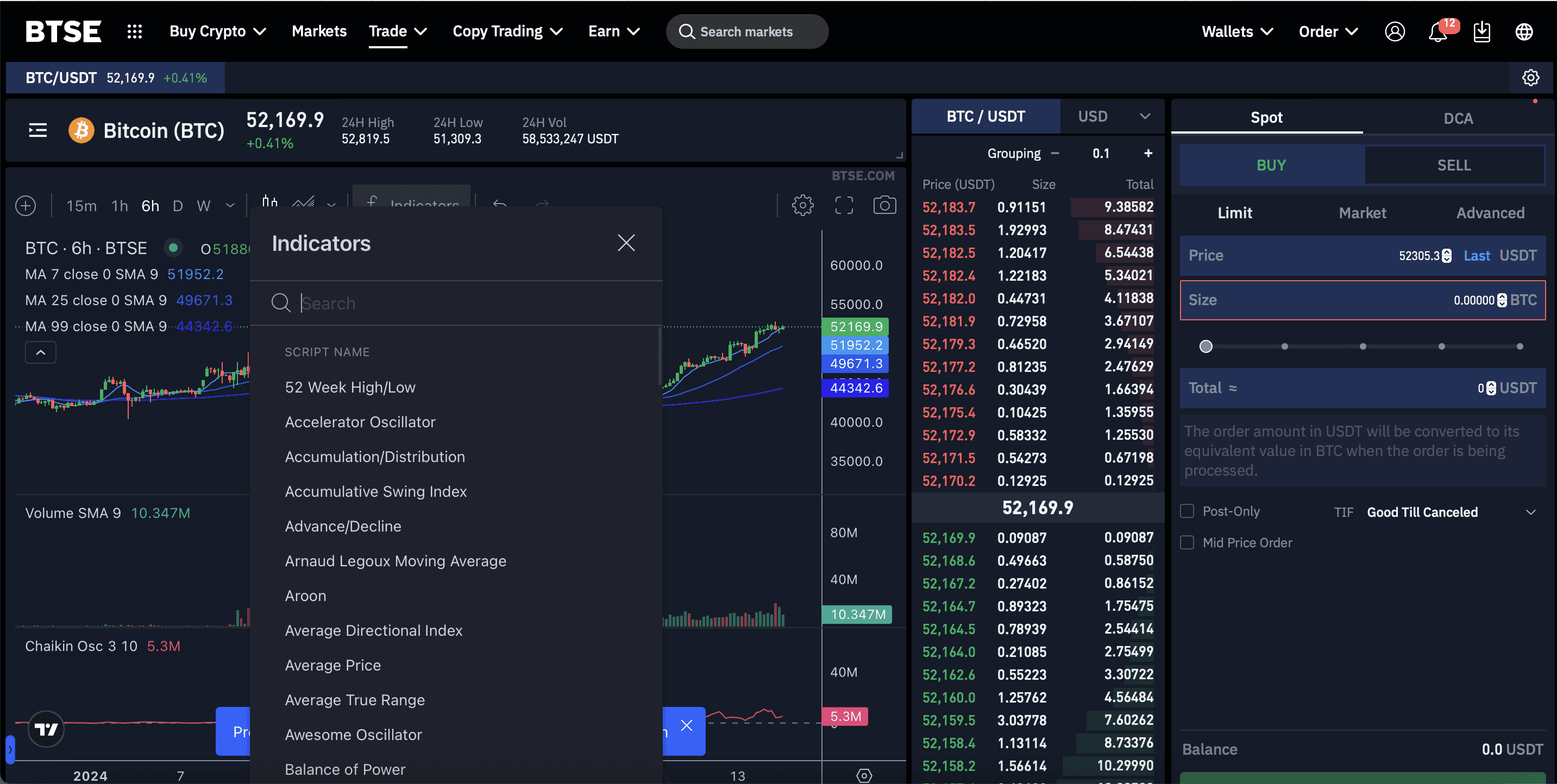
Task: Set size slider to the midpoint dot
Action: coord(1363,346)
